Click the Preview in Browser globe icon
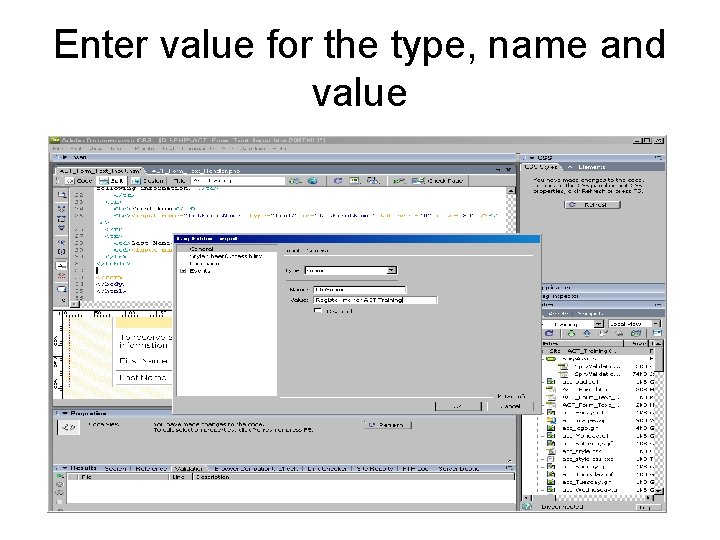This screenshot has height=540, width=720. (312, 181)
